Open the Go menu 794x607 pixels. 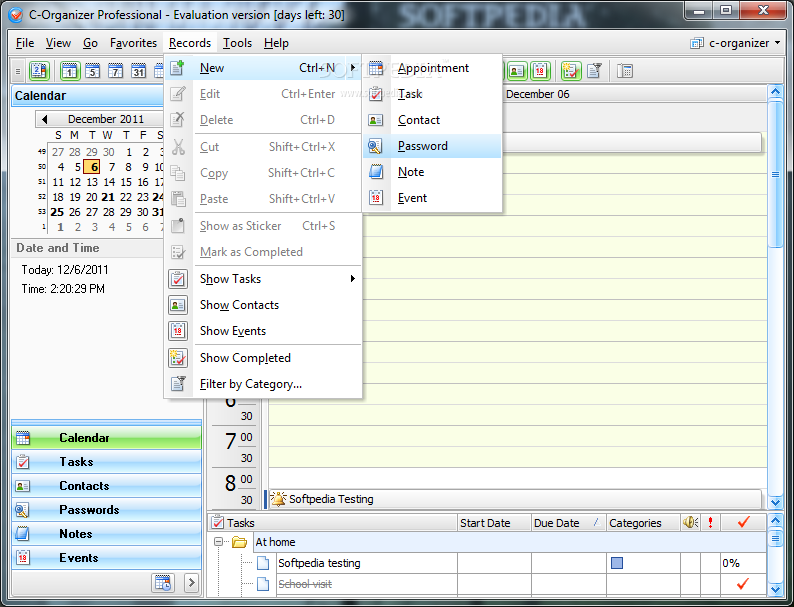90,43
